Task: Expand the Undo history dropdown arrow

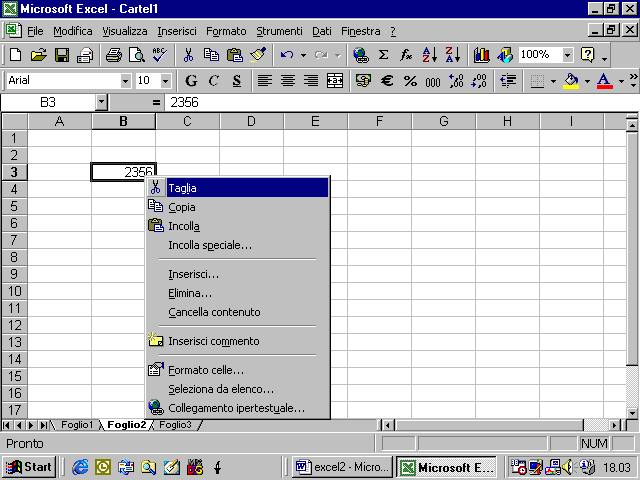Action: click(303, 55)
